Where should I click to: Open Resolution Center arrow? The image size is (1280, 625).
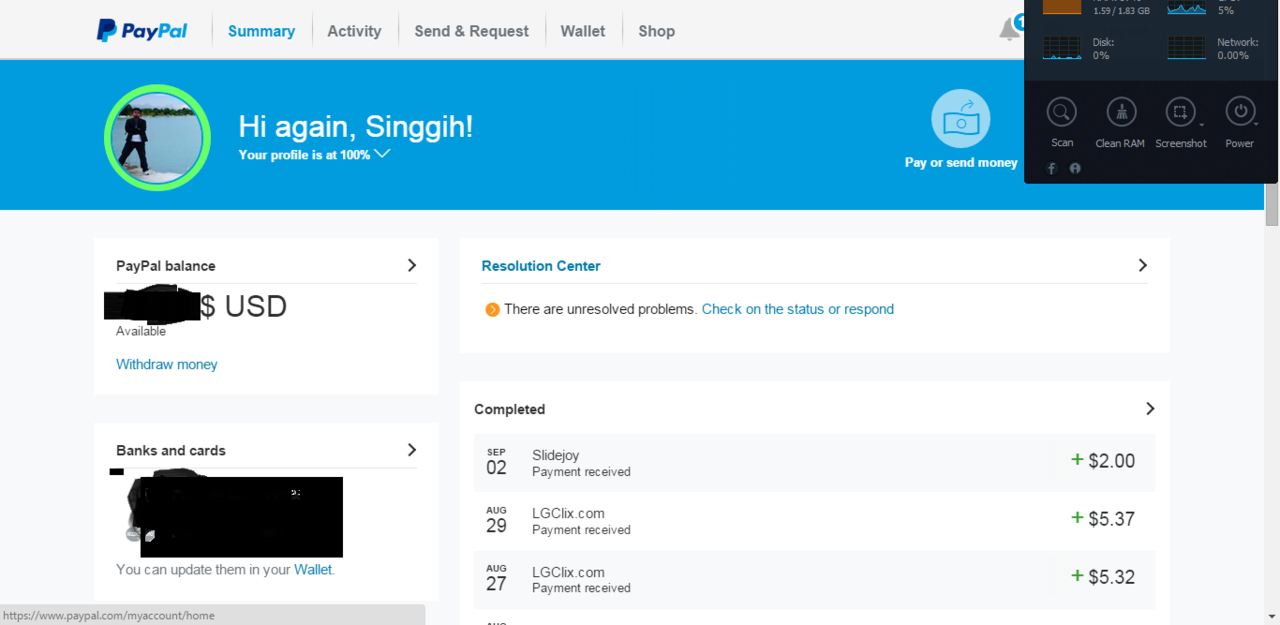click(x=1142, y=265)
